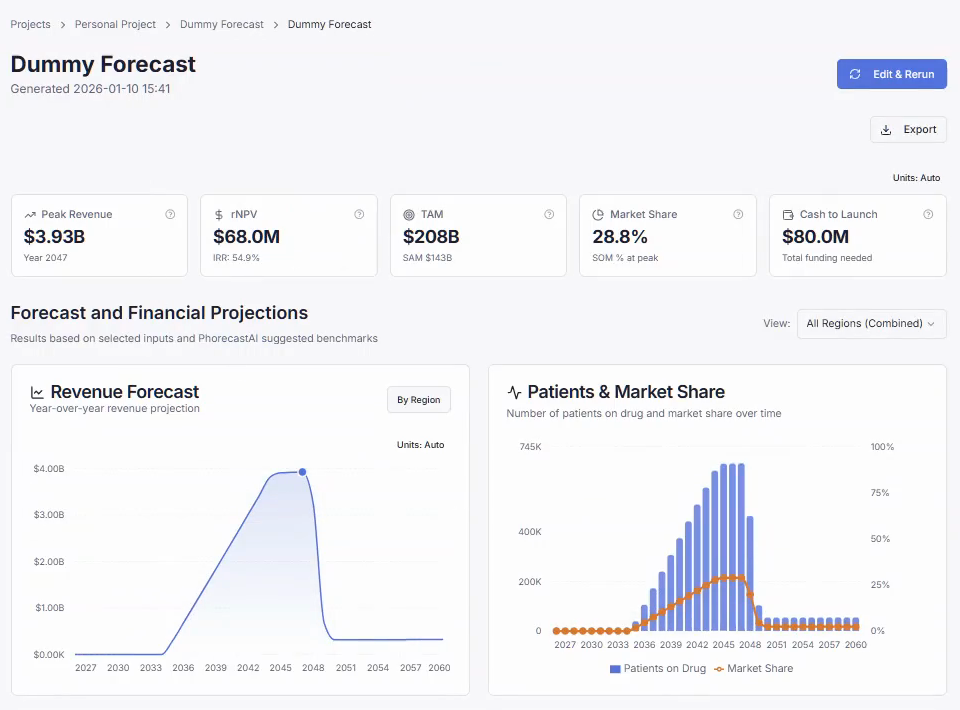
Task: Toggle Market Share legend marker
Action: 719,669
